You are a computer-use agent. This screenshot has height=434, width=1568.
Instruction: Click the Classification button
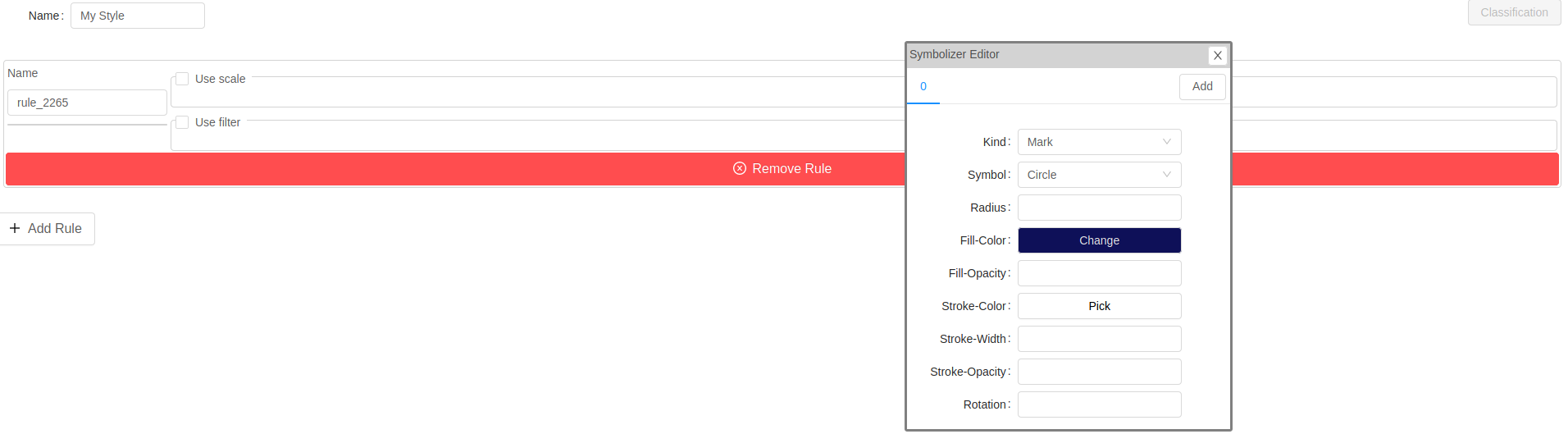tap(1514, 12)
